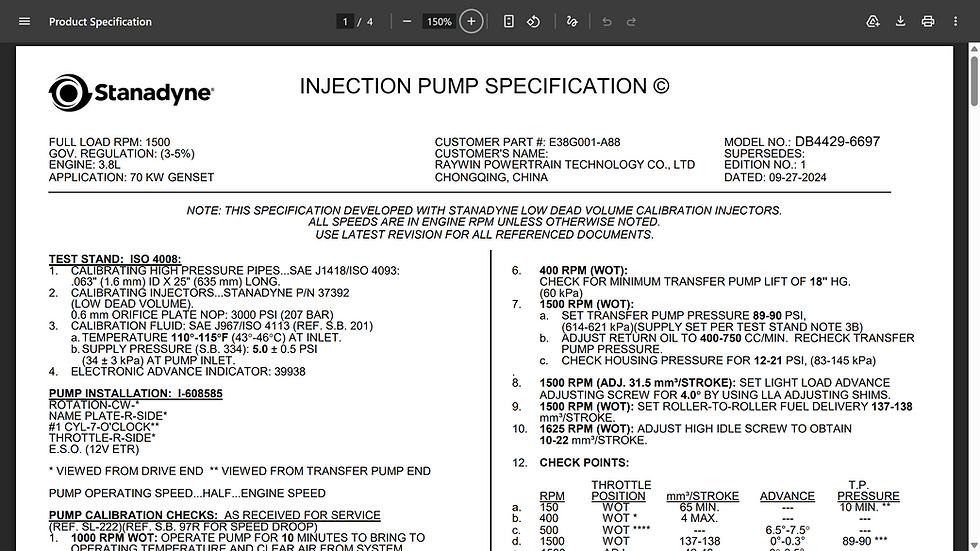980x551 pixels.
Task: Click customer part number E38G001-A88
Action: [584, 142]
